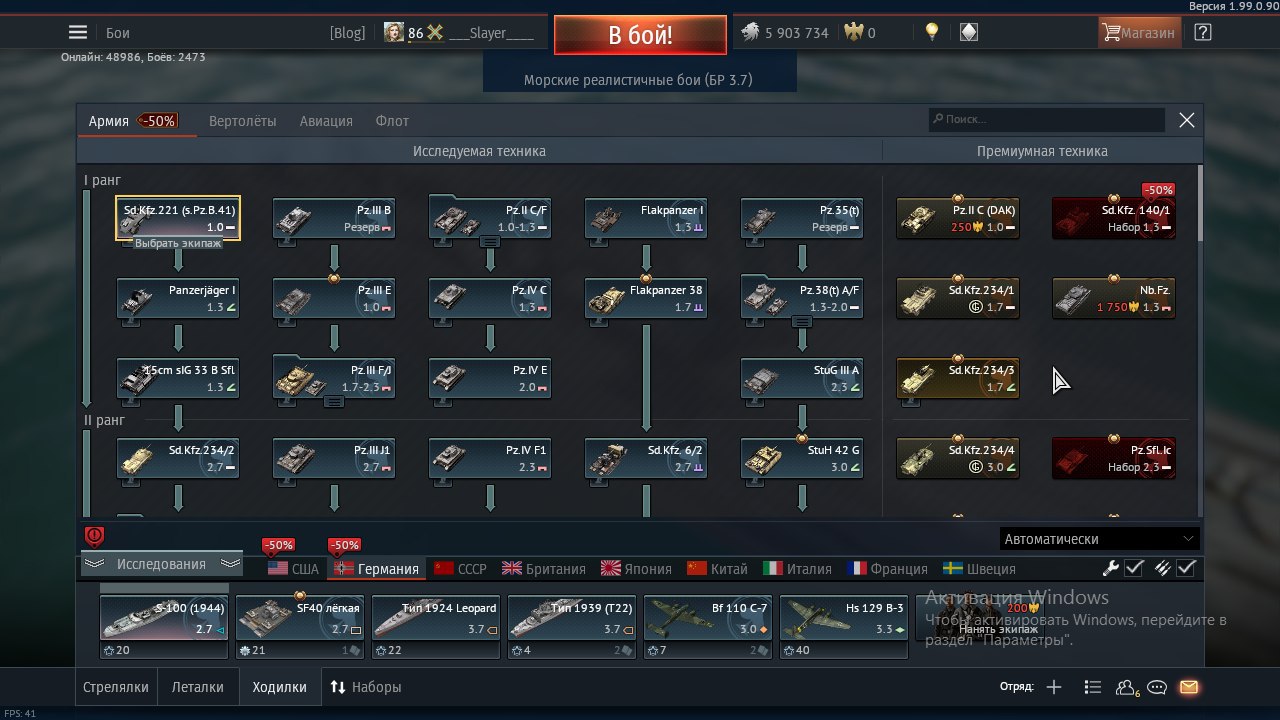Image resolution: width=1280 pixels, height=720 pixels.
Task: Select the Япония nation tab
Action: tap(636, 569)
